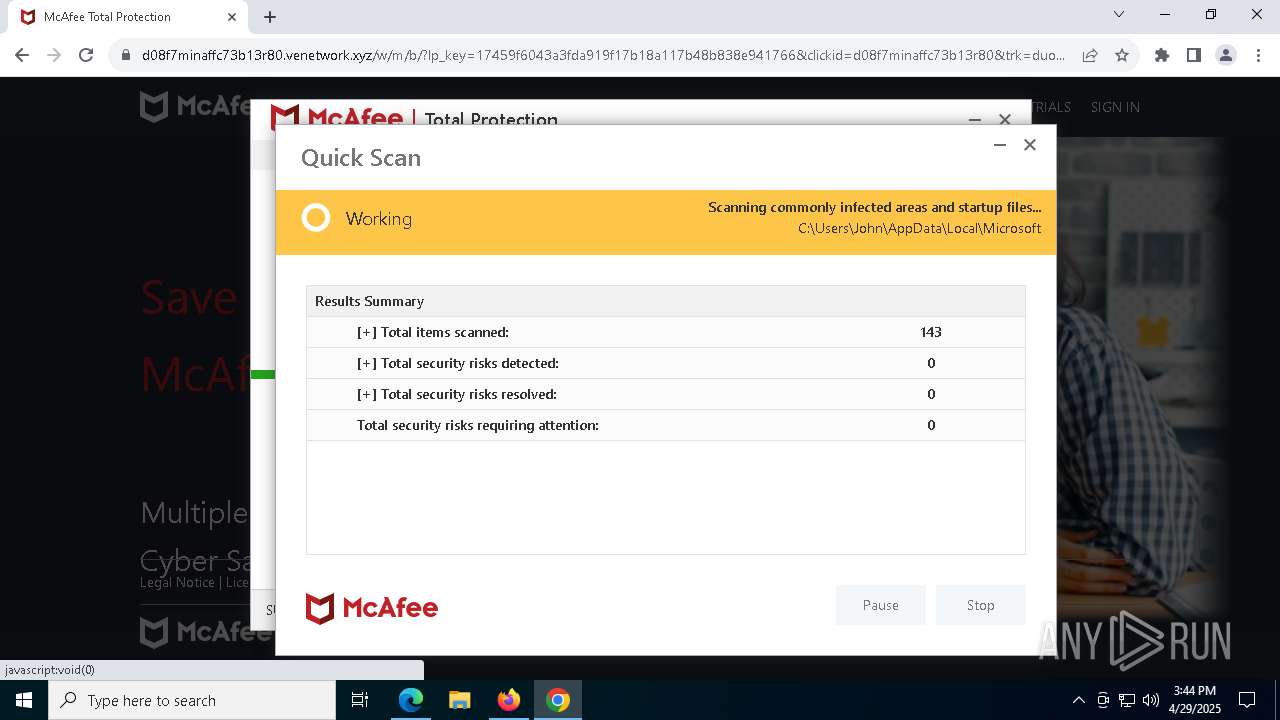Share this page icon
Screen dimensions: 1280x720
[x=1090, y=56]
